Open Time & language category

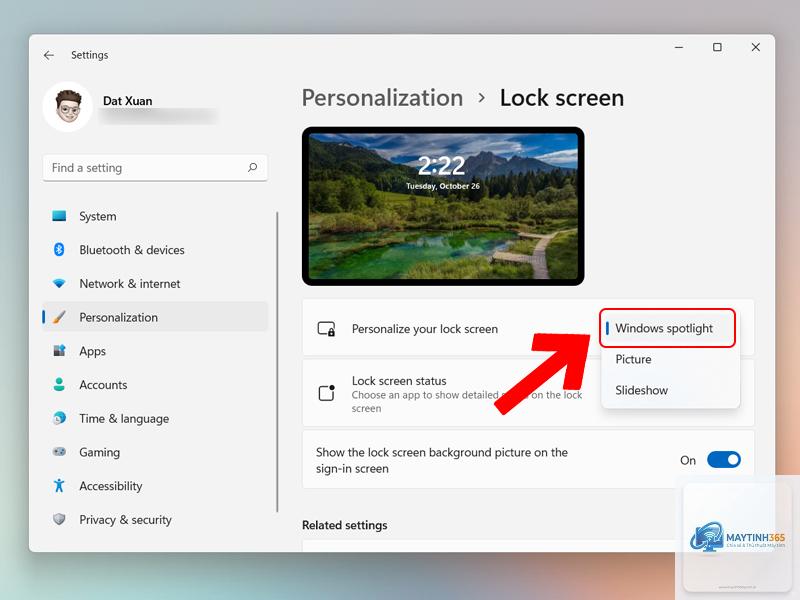click(x=155, y=418)
